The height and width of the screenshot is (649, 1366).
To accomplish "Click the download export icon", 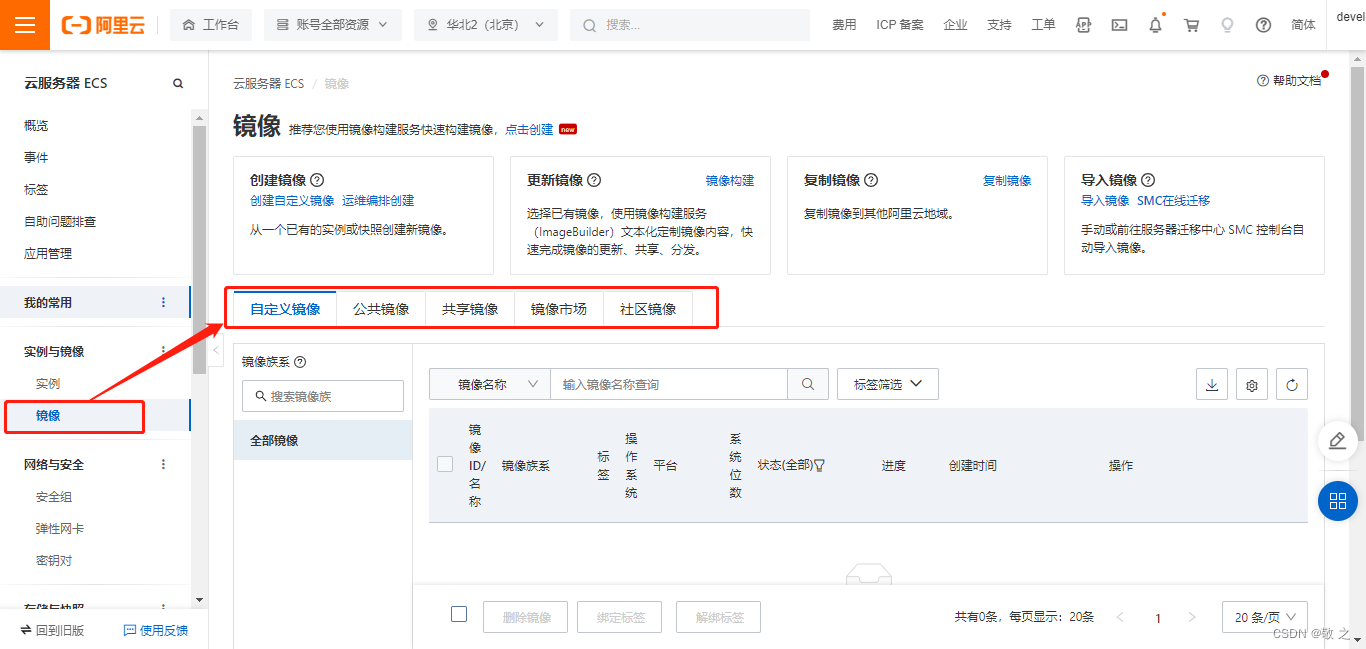I will pos(1212,384).
